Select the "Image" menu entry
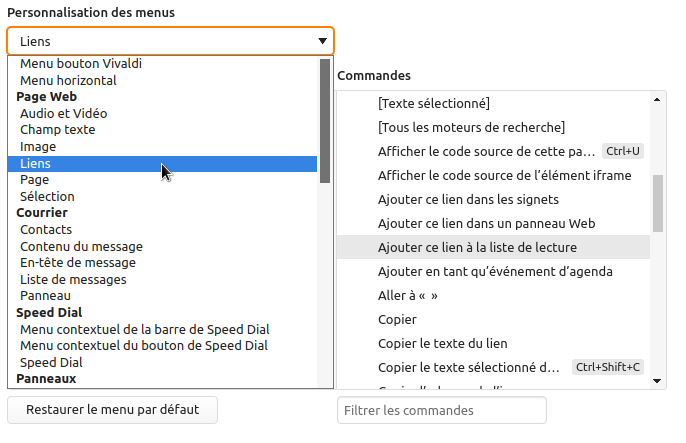 [x=38, y=146]
